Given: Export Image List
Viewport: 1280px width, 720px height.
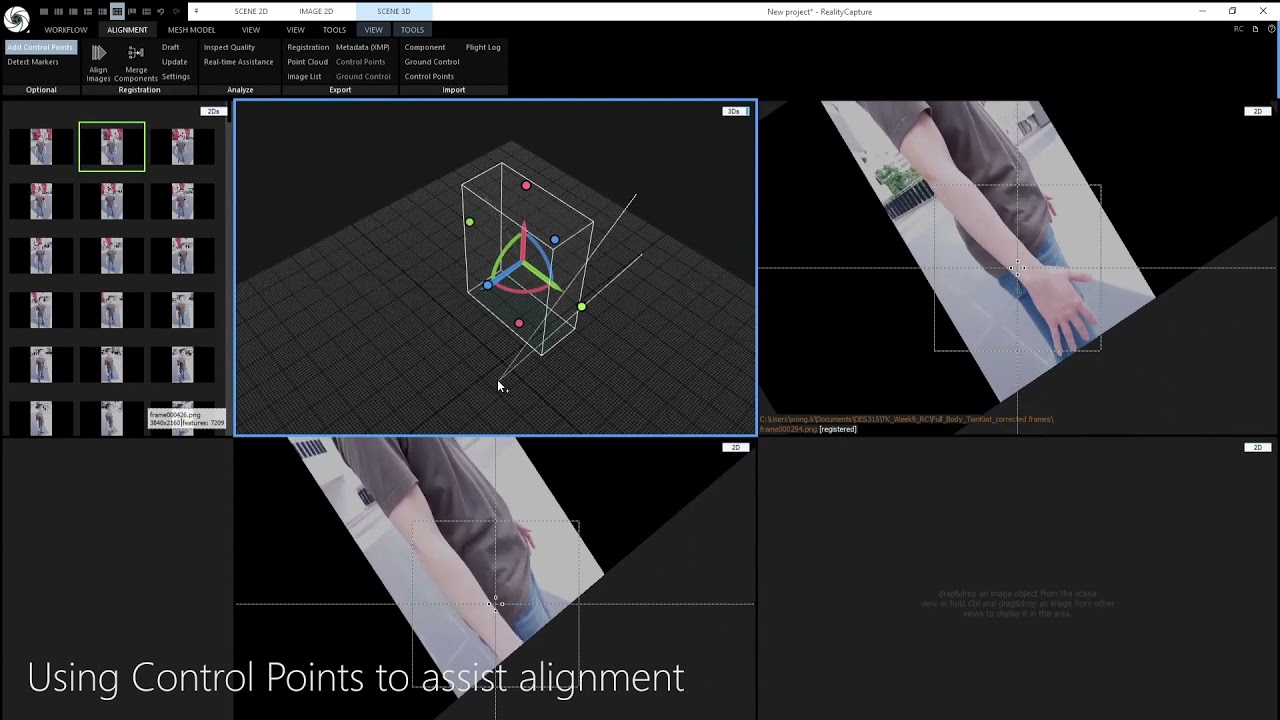Looking at the screenshot, I should pyautogui.click(x=304, y=76).
